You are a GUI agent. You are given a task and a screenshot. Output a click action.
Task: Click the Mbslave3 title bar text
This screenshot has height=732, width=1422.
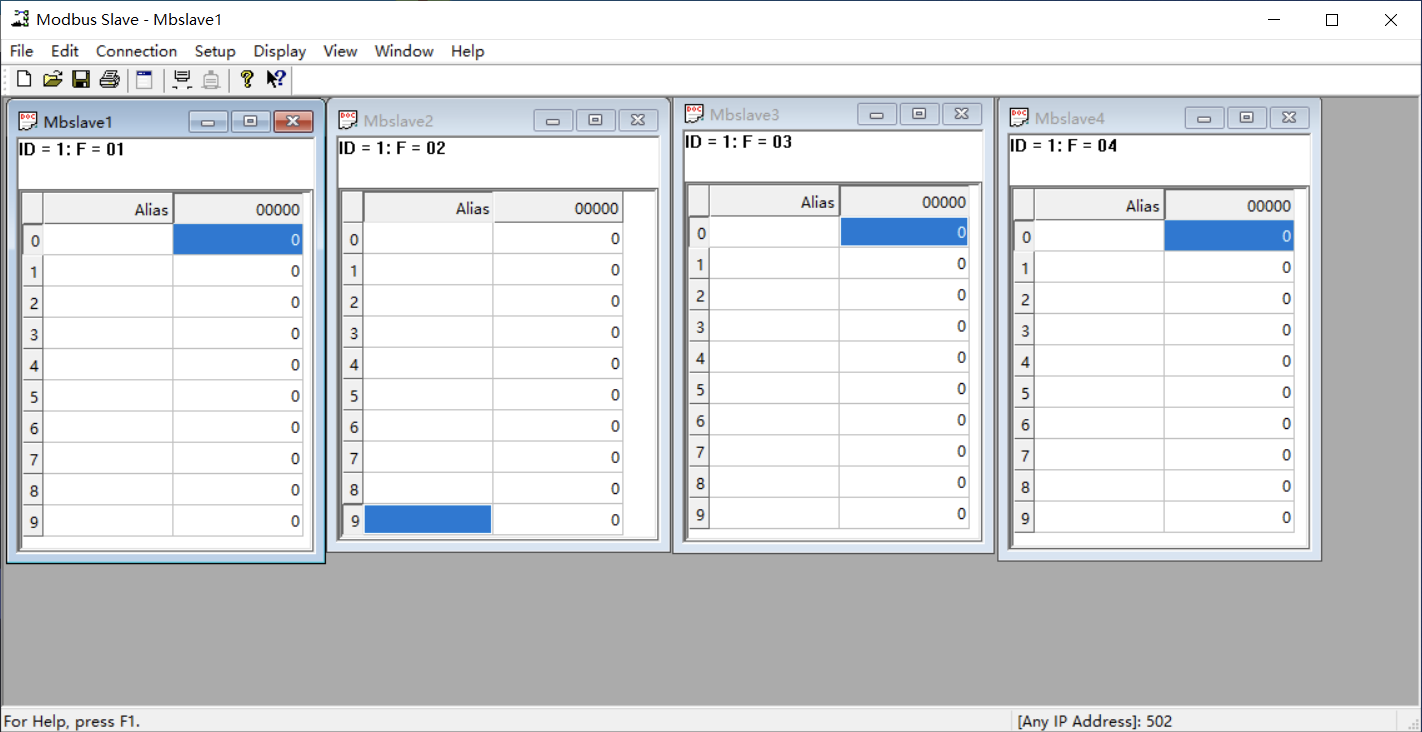coord(744,115)
